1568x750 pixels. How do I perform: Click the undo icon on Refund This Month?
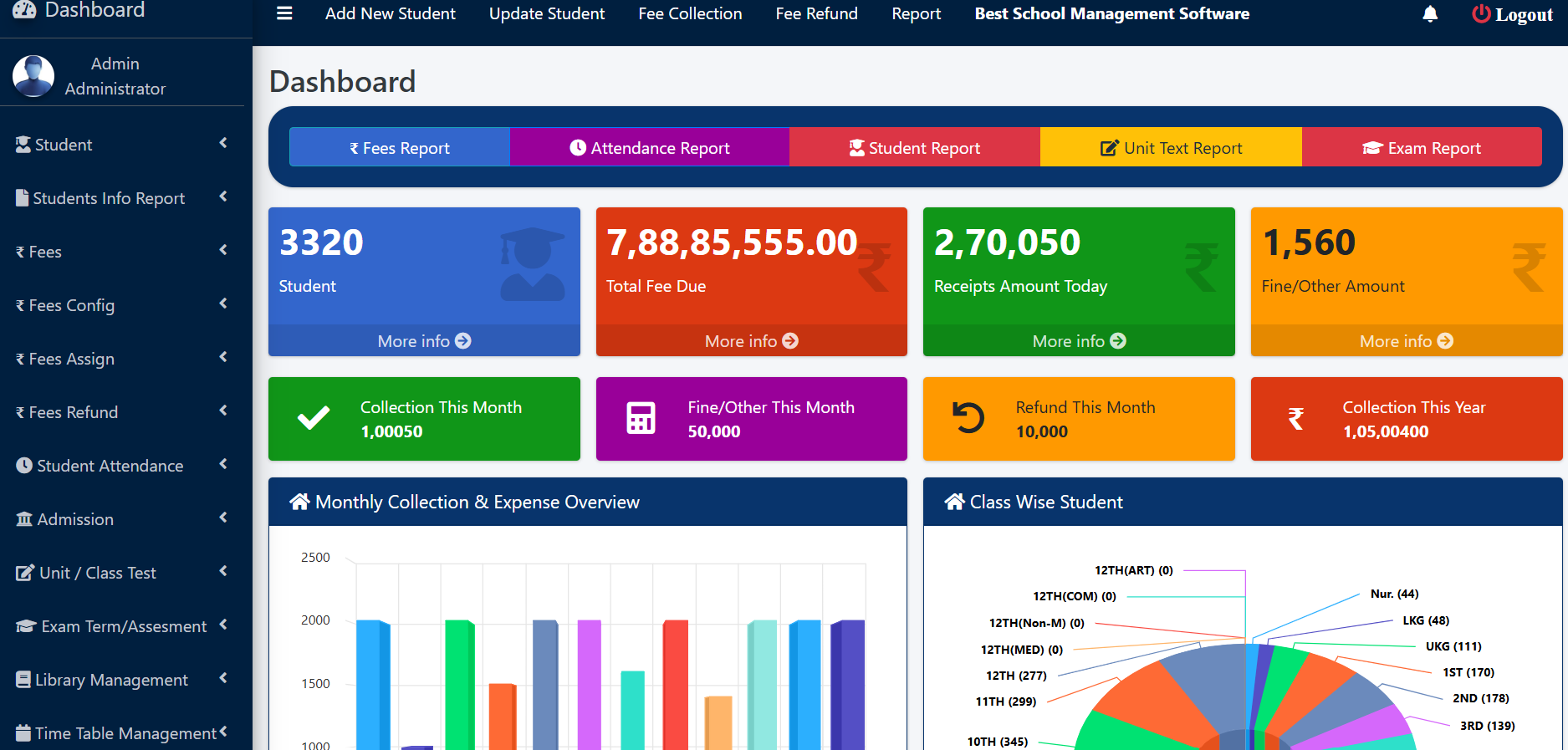[968, 418]
